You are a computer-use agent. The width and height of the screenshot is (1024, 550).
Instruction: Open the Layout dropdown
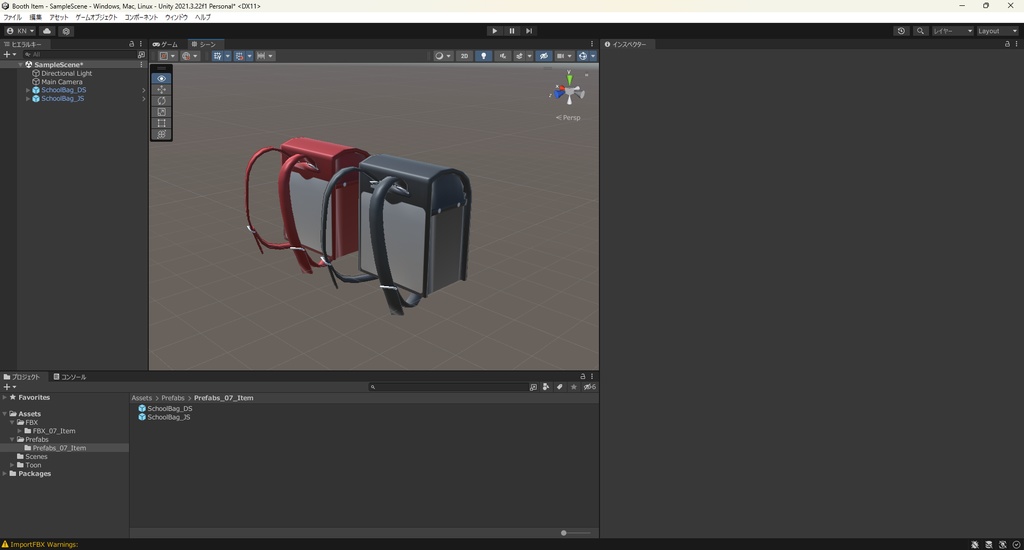(997, 31)
